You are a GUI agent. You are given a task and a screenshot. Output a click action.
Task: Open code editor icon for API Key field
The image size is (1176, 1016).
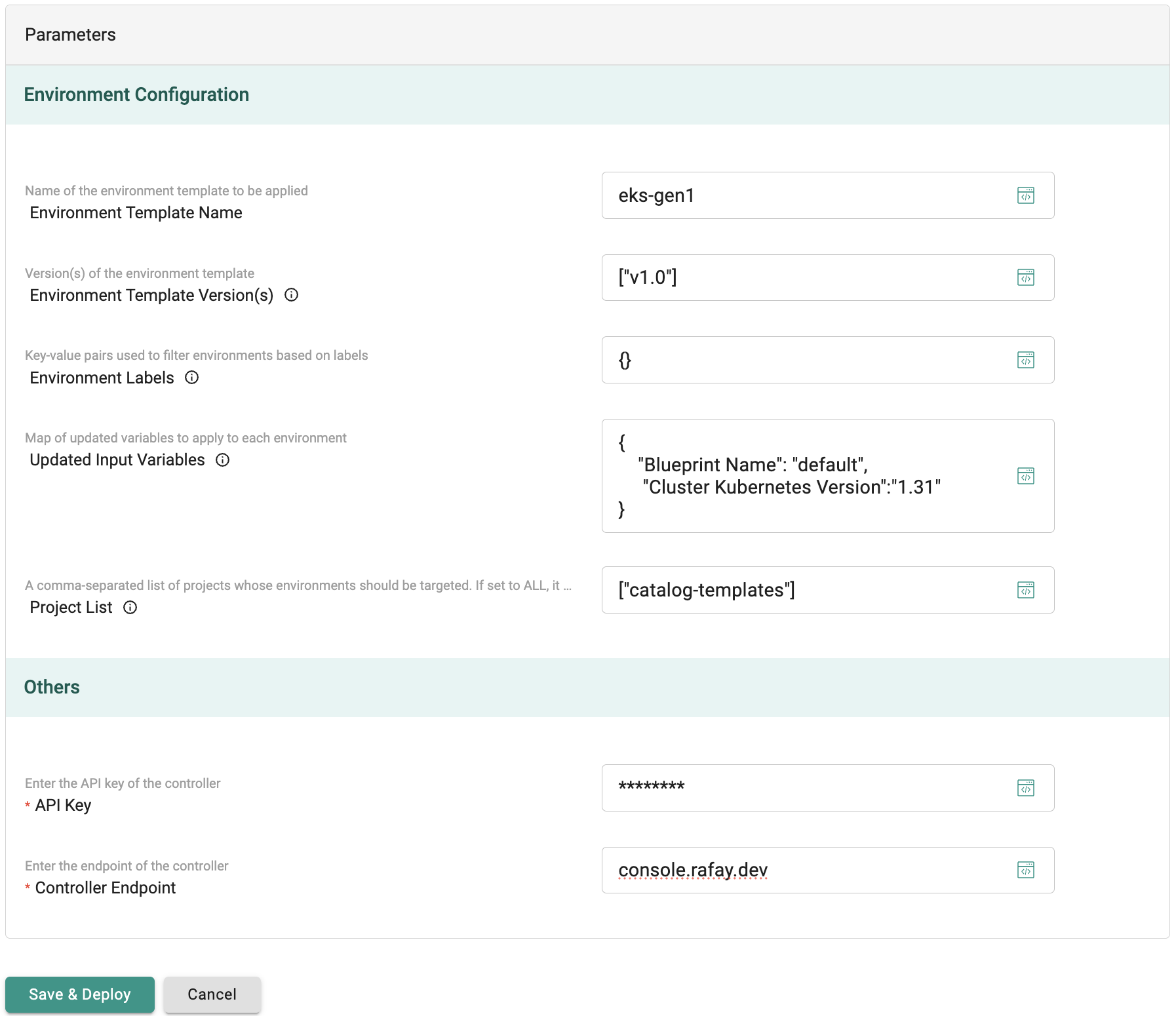1025,788
